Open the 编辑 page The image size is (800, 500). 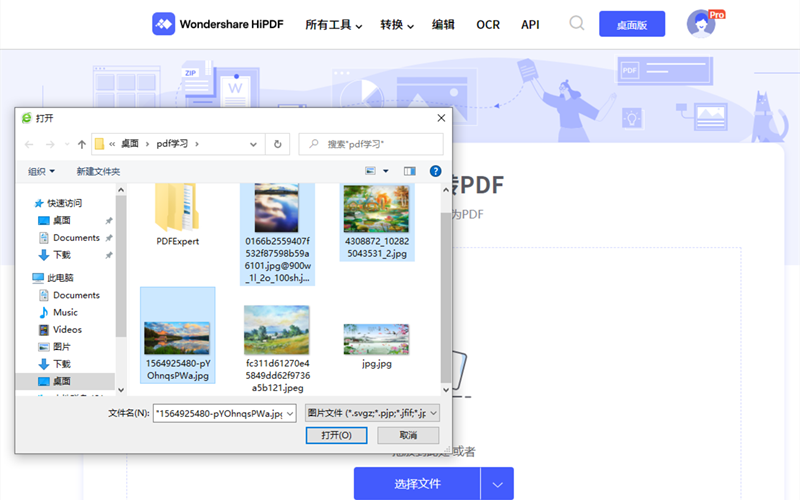[443, 24]
